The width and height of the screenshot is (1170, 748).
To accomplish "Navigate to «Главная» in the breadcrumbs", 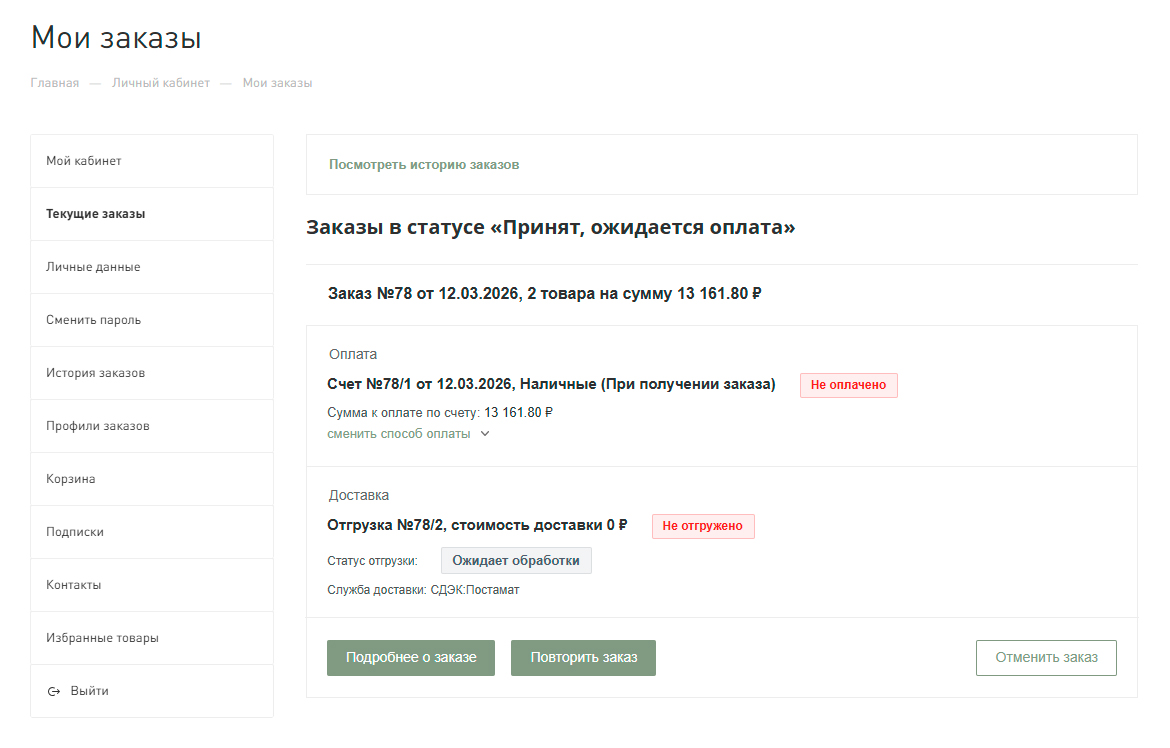I will click(x=53, y=82).
